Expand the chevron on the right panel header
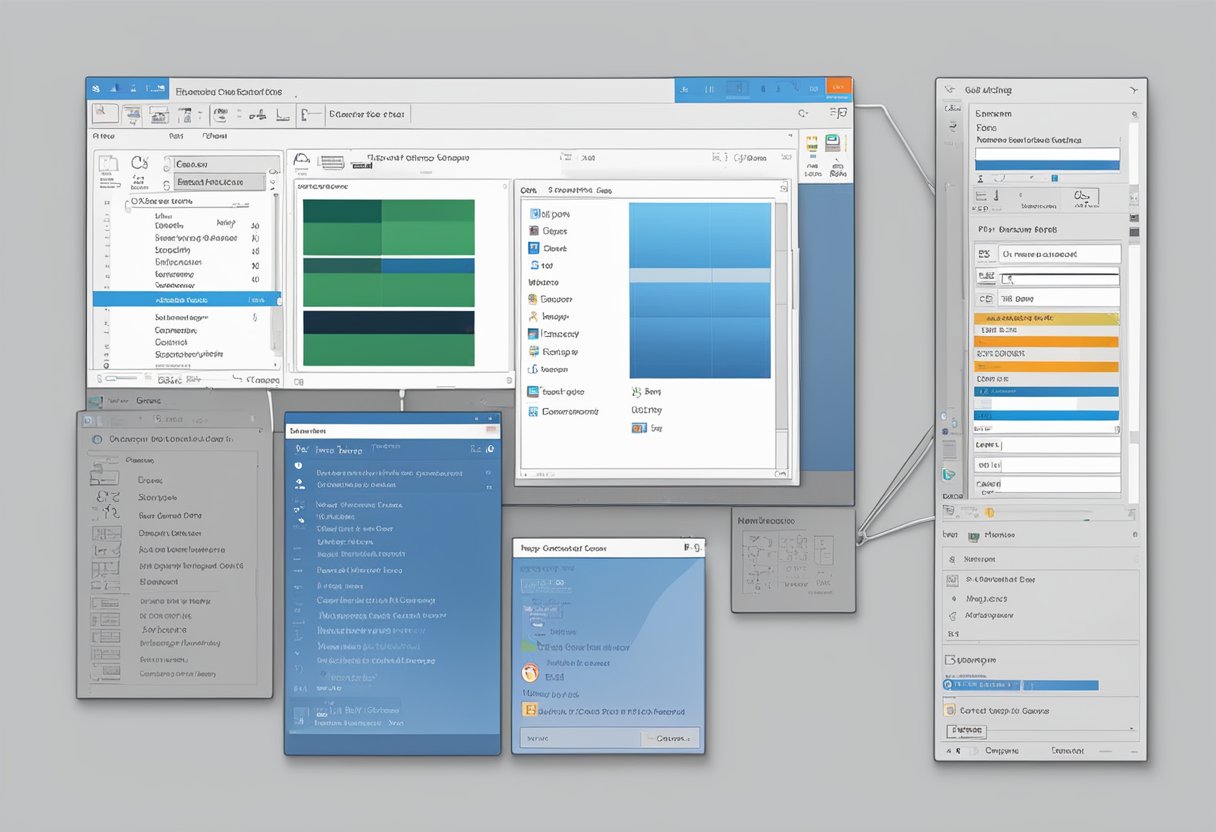This screenshot has width=1216, height=832. pyautogui.click(x=1134, y=90)
